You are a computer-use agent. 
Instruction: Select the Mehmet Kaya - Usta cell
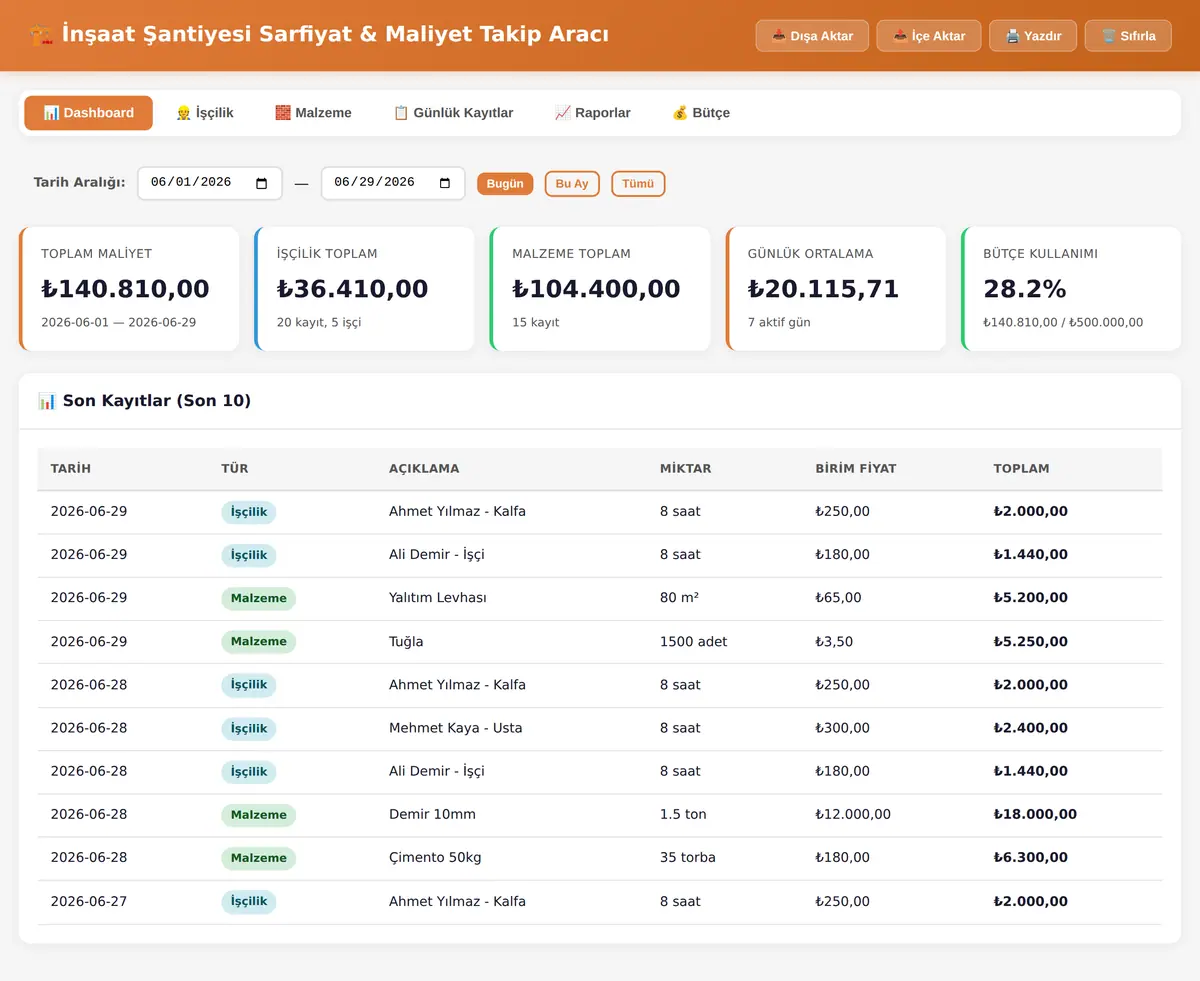[456, 728]
